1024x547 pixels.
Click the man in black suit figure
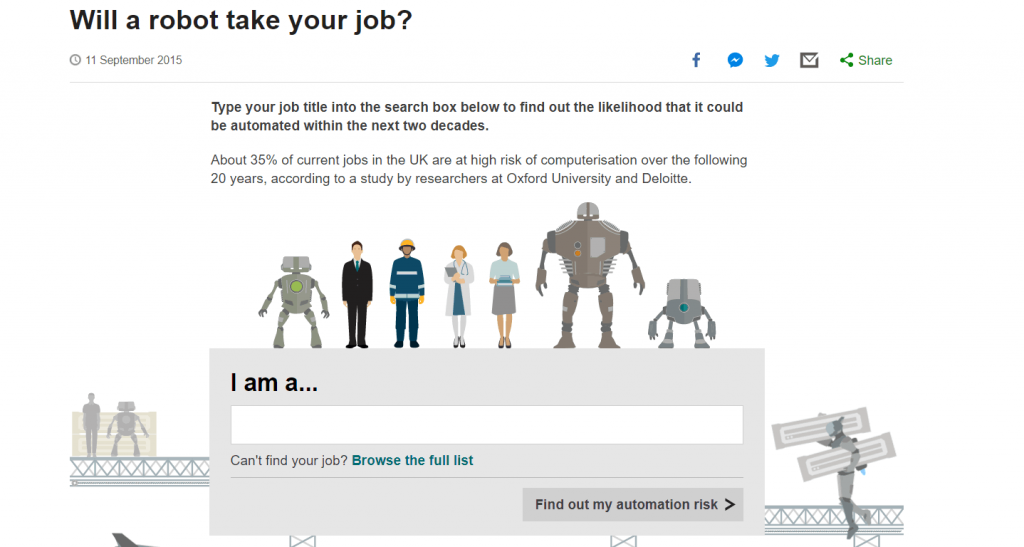pyautogui.click(x=357, y=294)
